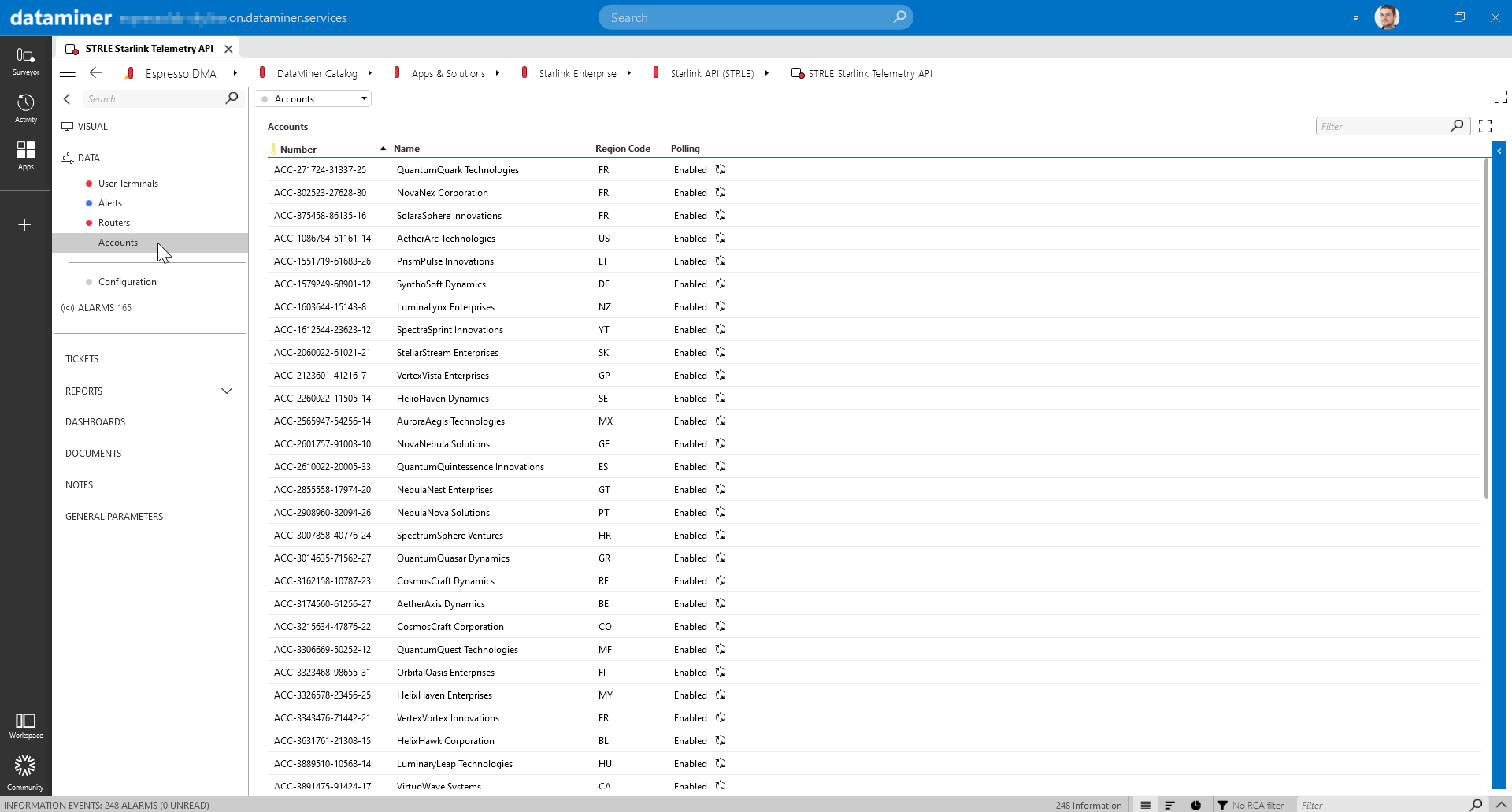
Task: Refresh polling for LuminaLynx Enterprises
Action: pyautogui.click(x=721, y=306)
